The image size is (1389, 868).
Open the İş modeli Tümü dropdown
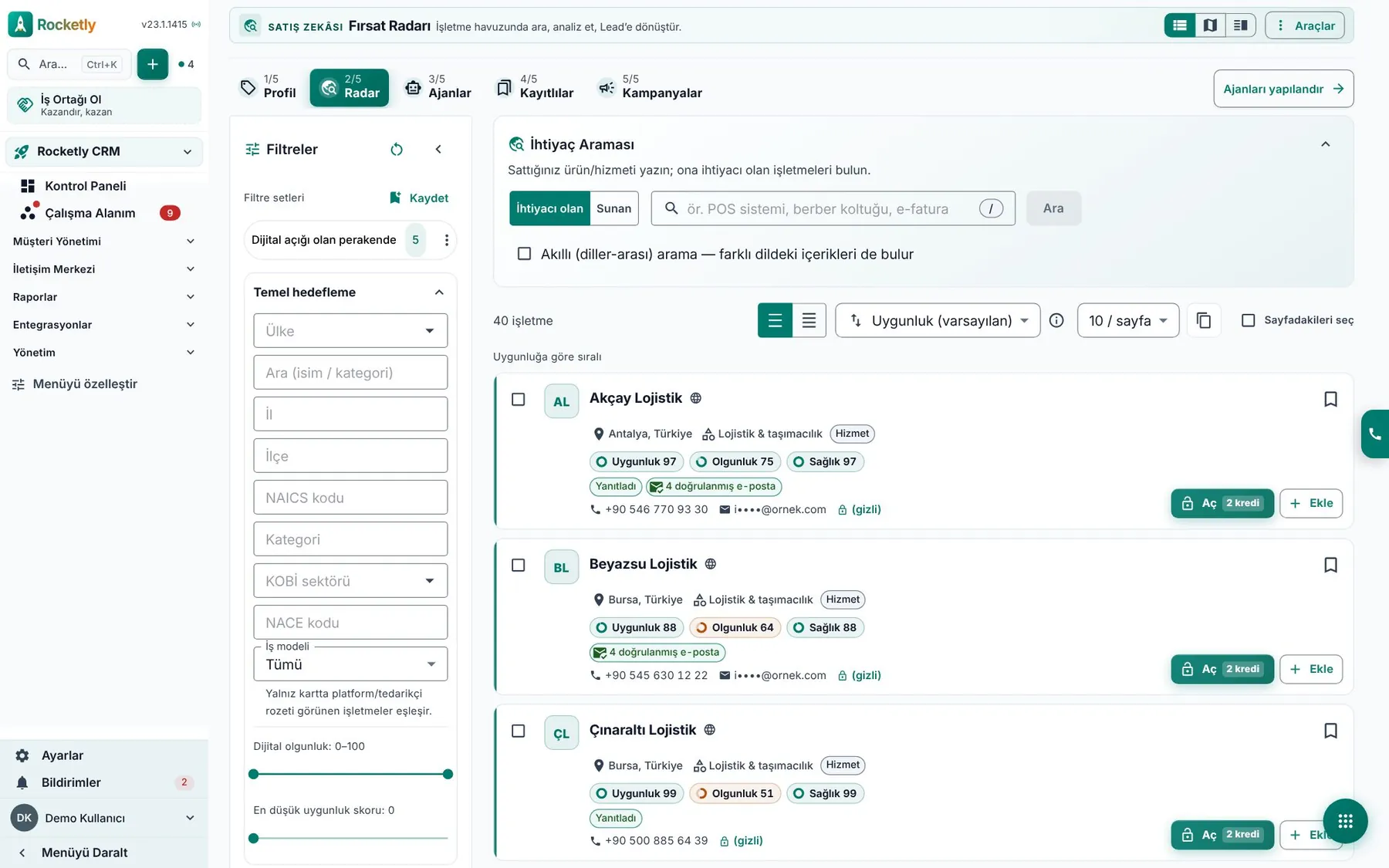point(350,664)
